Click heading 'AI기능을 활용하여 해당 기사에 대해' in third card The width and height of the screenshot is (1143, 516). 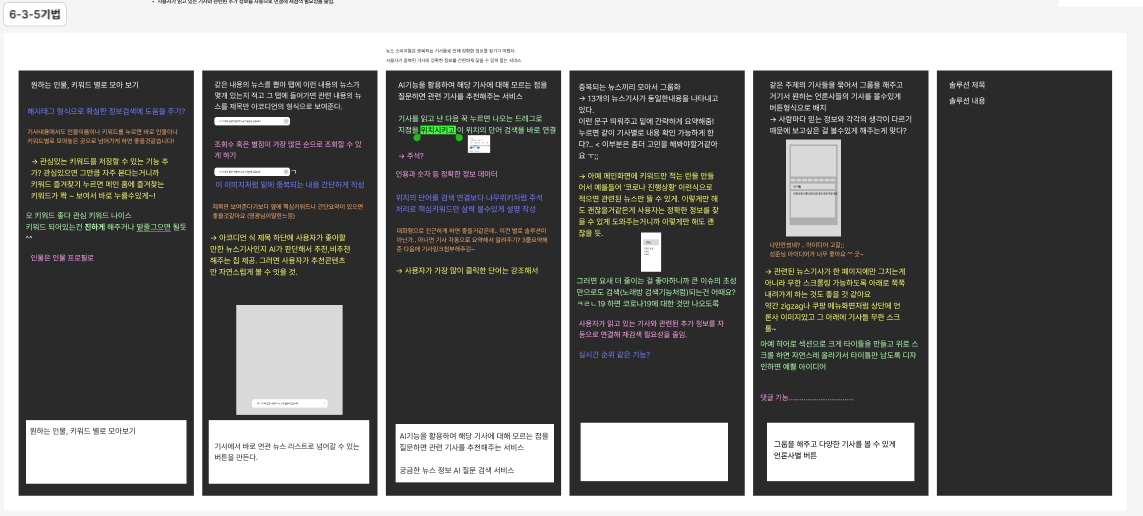[472, 90]
